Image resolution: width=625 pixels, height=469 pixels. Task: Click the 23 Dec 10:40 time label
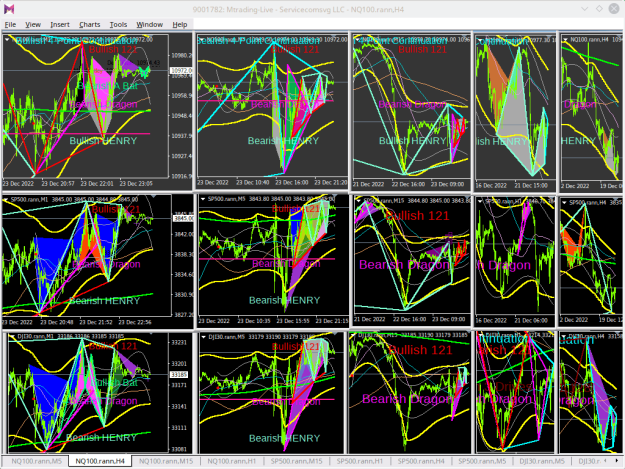coord(252,182)
